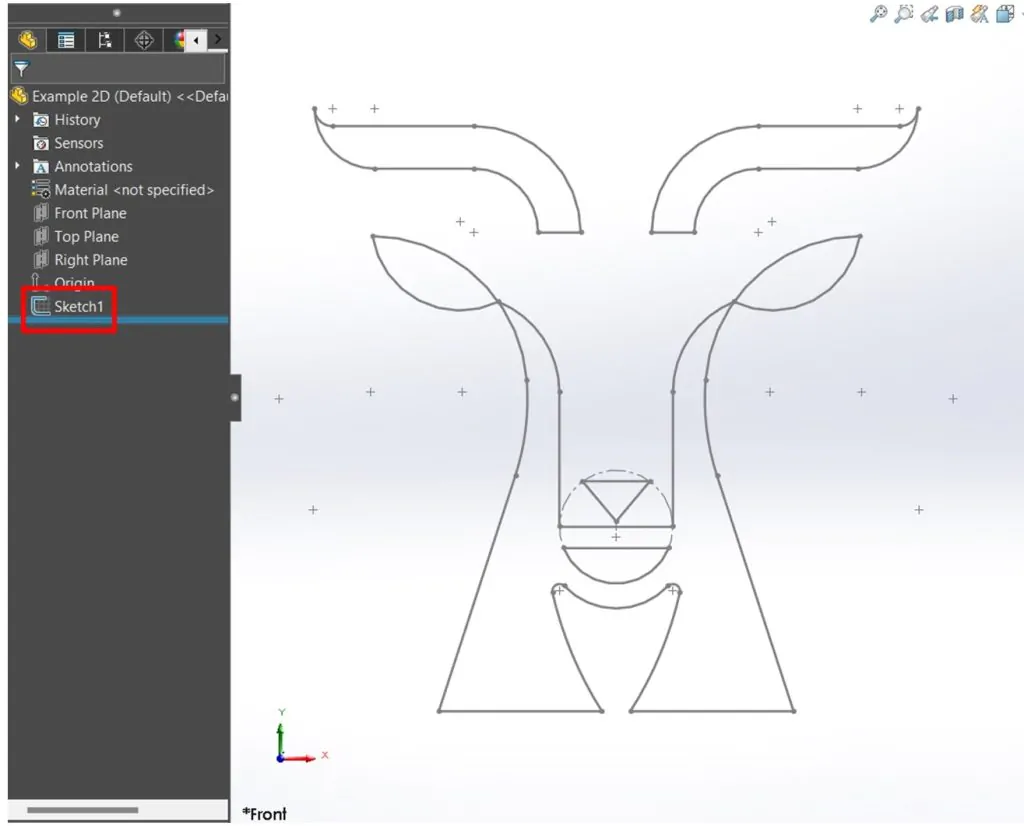1024x826 pixels.
Task: Focus the tree filter input field
Action: (118, 69)
